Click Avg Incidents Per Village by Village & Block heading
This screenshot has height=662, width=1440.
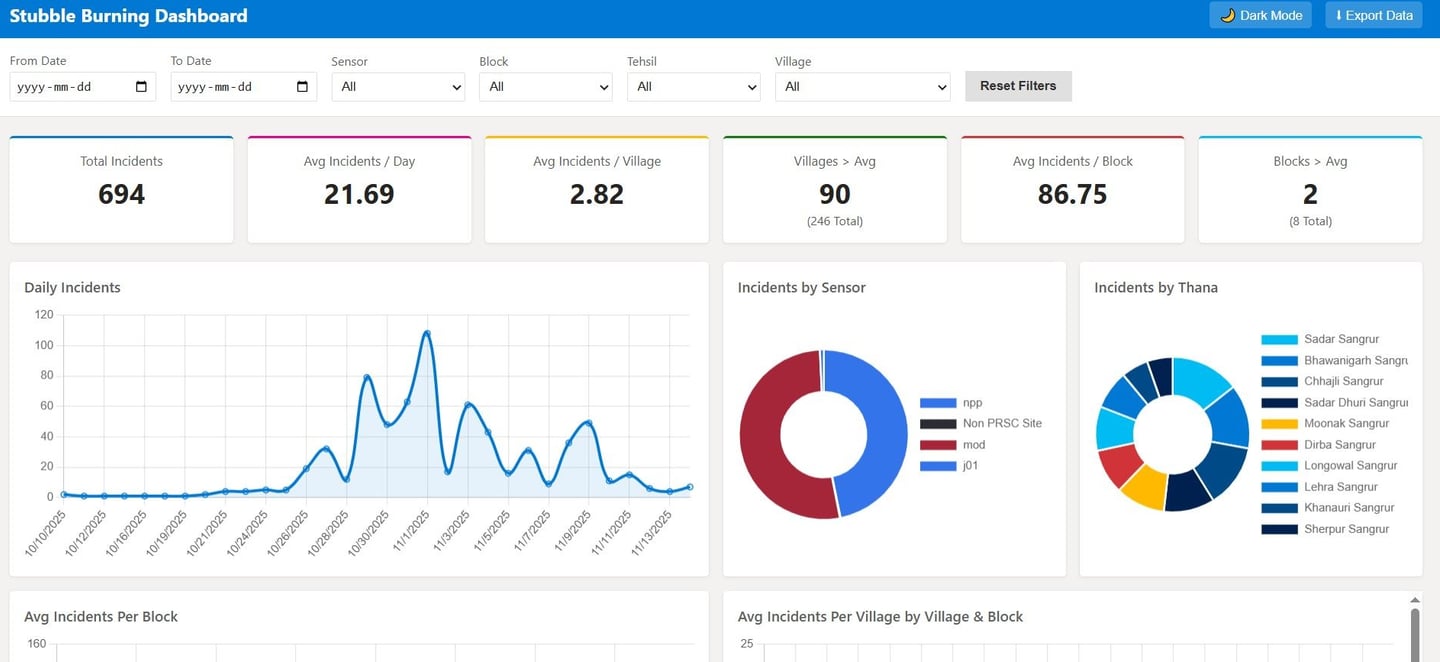(881, 617)
